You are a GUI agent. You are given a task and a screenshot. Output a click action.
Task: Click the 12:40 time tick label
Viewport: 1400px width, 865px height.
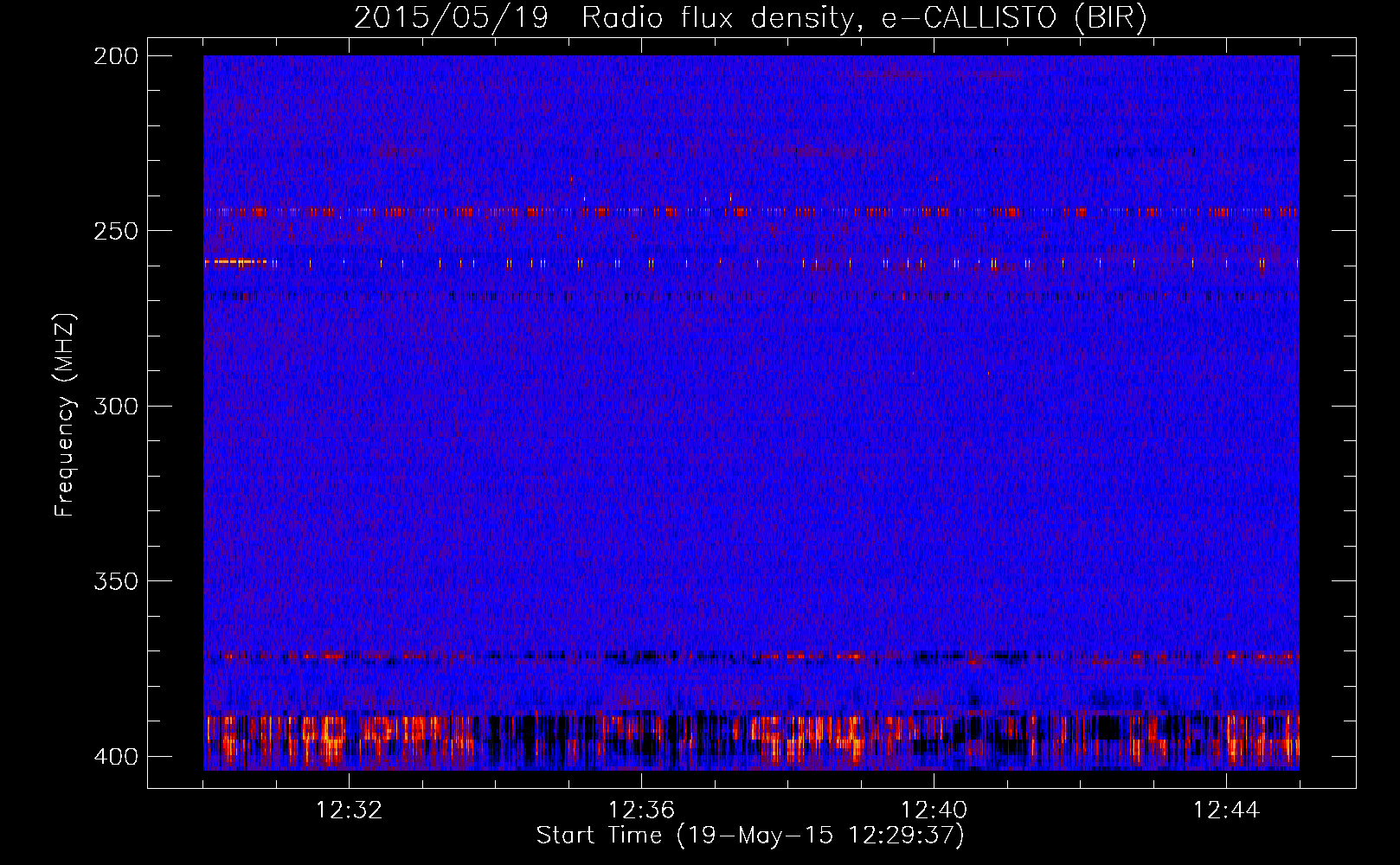[x=934, y=811]
